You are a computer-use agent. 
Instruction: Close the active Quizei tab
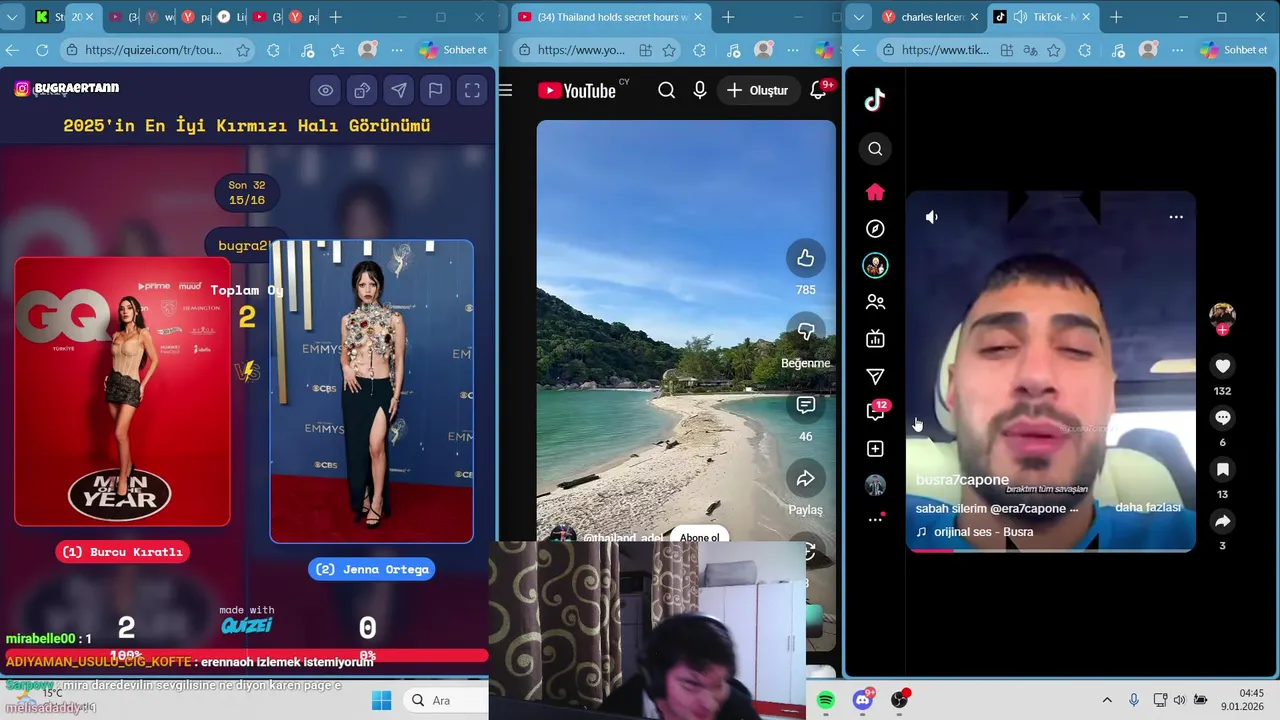[x=89, y=17]
